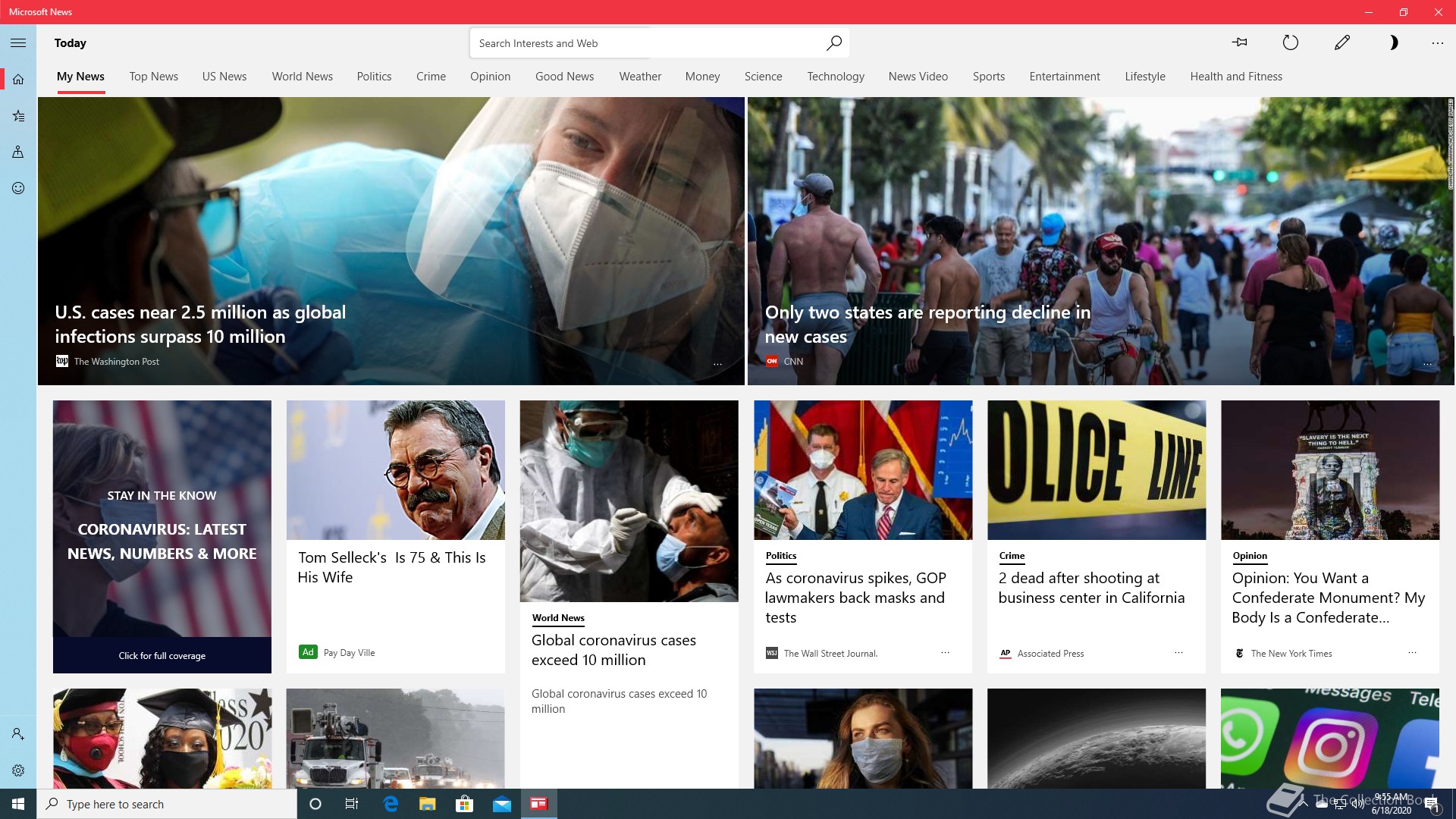Click the Crime category label on card
The width and height of the screenshot is (1456, 819).
[1012, 556]
